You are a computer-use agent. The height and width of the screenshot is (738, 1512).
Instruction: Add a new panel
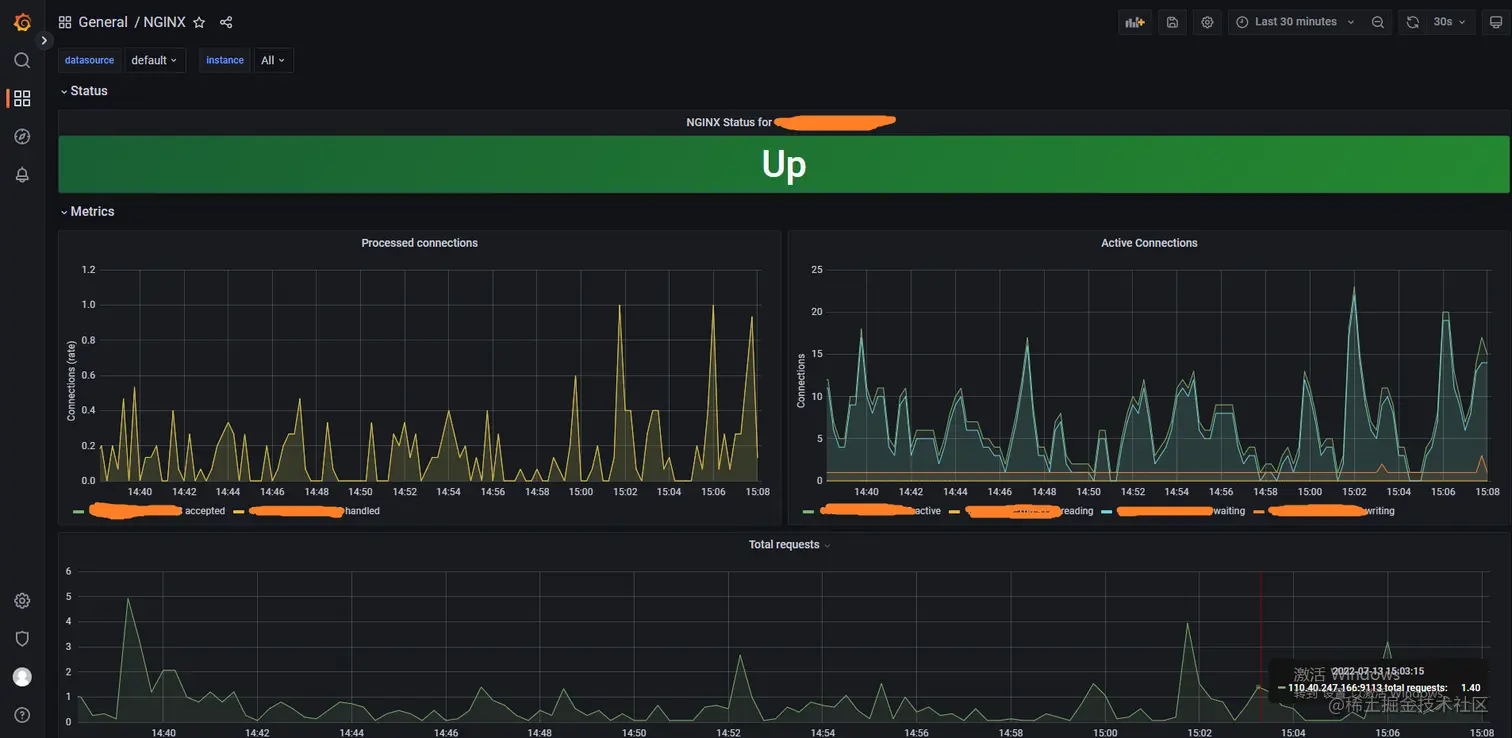pyautogui.click(x=1135, y=22)
